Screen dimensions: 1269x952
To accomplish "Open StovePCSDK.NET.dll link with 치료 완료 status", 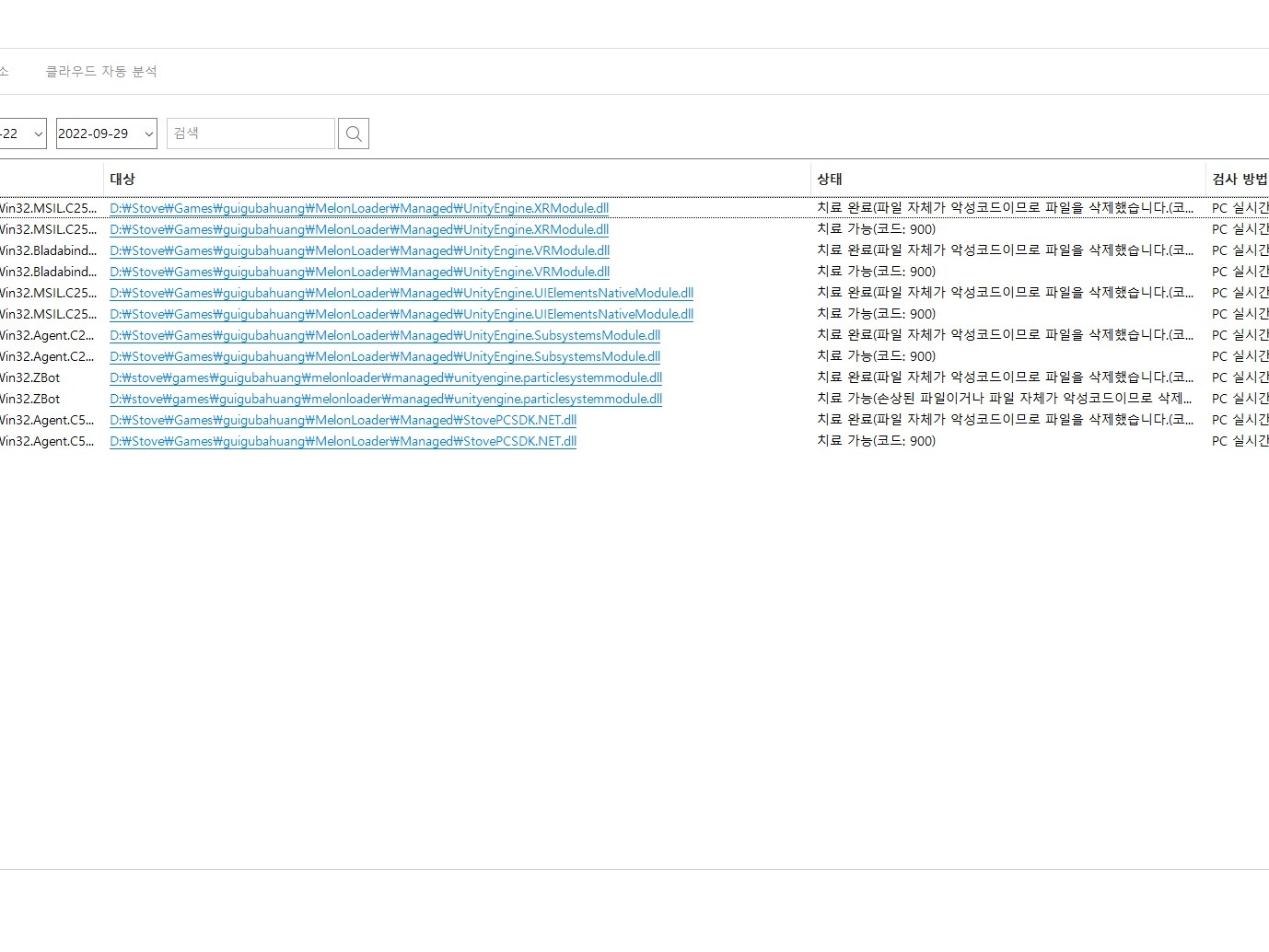I will (x=343, y=420).
